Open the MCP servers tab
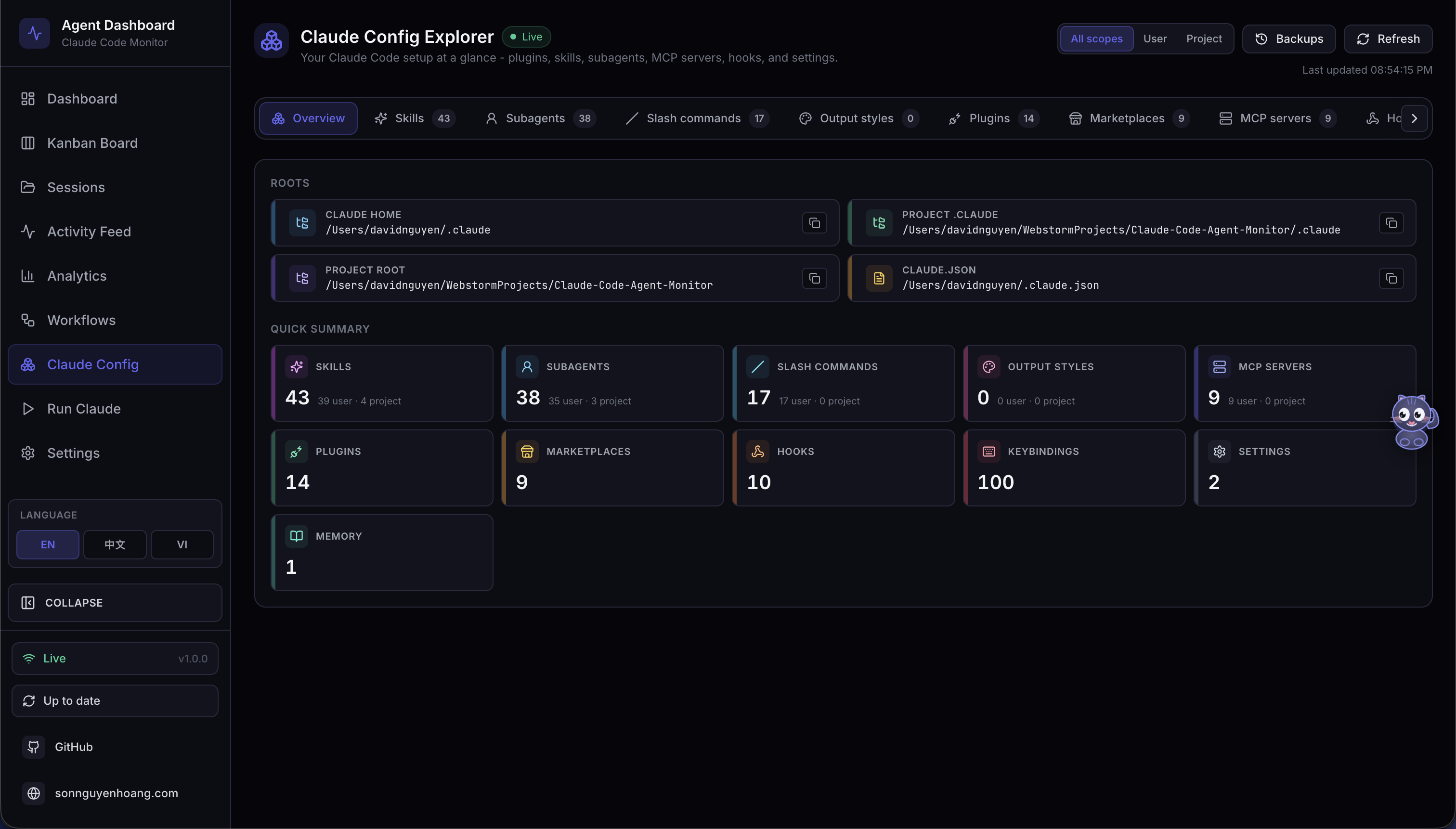Image resolution: width=1456 pixels, height=829 pixels. click(x=1278, y=118)
